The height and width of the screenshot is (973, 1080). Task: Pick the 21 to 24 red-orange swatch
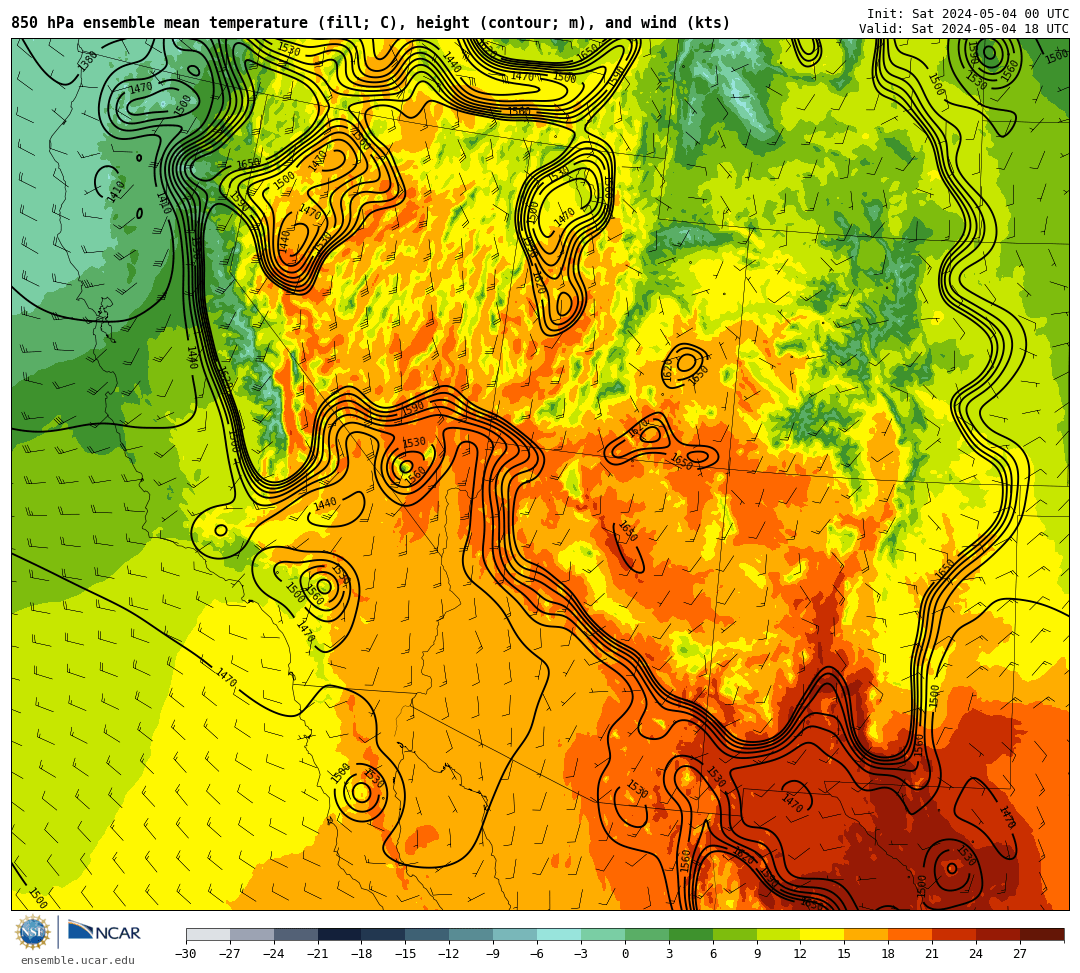[955, 934]
